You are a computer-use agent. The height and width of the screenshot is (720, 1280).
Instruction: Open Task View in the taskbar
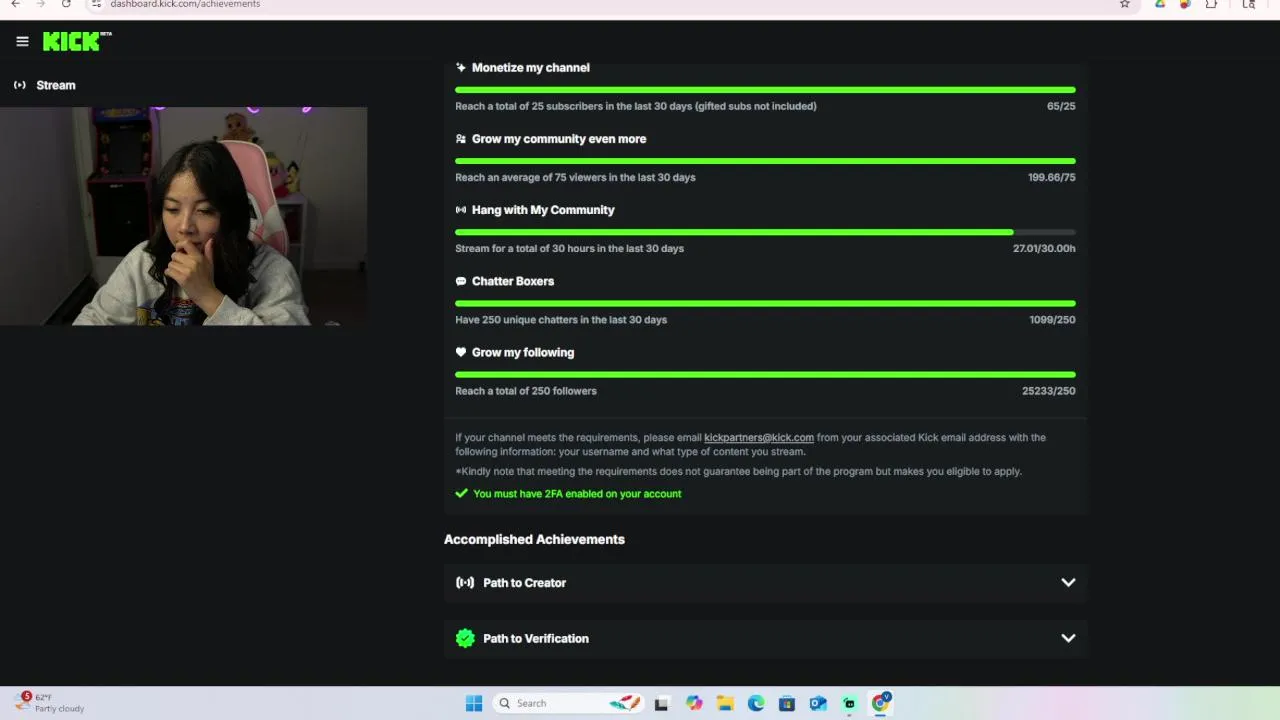click(x=661, y=703)
